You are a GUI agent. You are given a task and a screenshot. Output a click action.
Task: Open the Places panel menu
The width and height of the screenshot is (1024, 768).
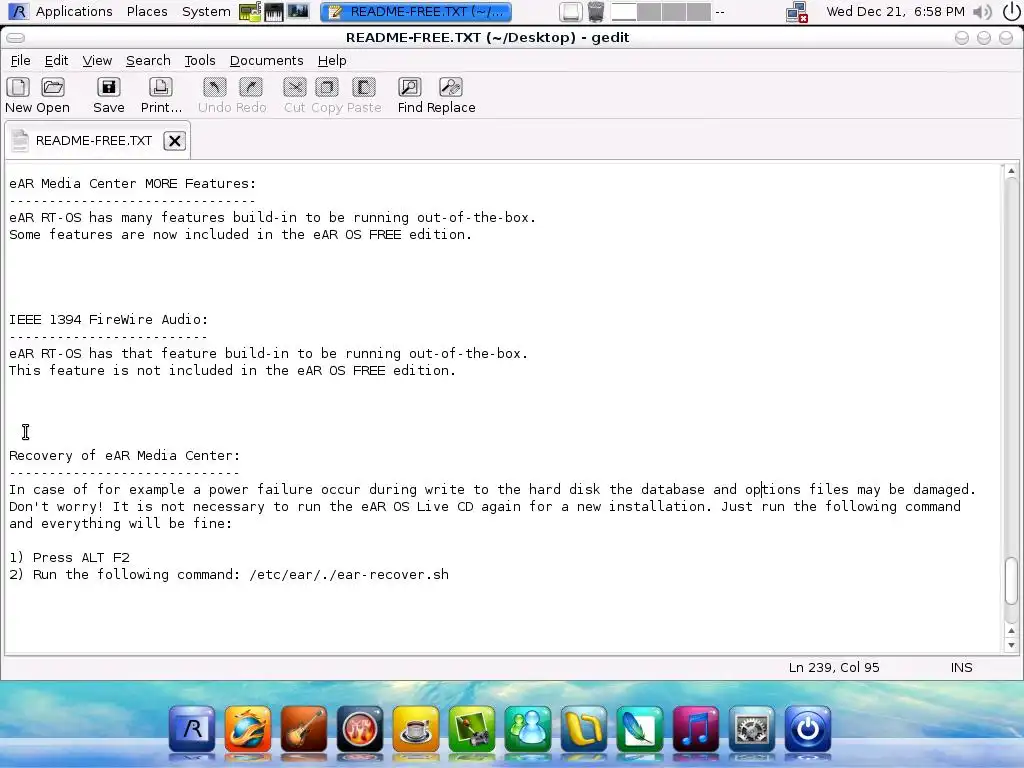pyautogui.click(x=147, y=12)
